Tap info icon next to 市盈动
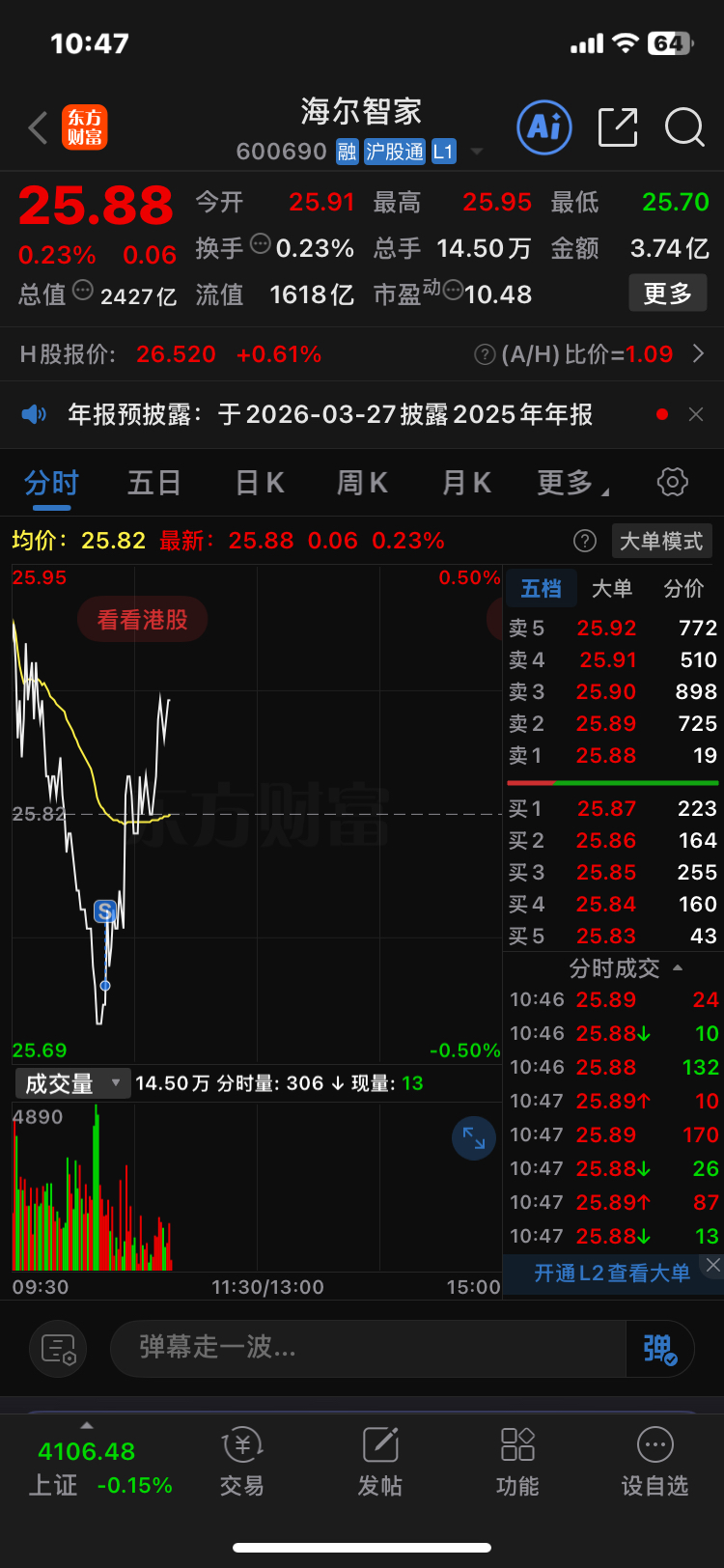 coord(453,289)
